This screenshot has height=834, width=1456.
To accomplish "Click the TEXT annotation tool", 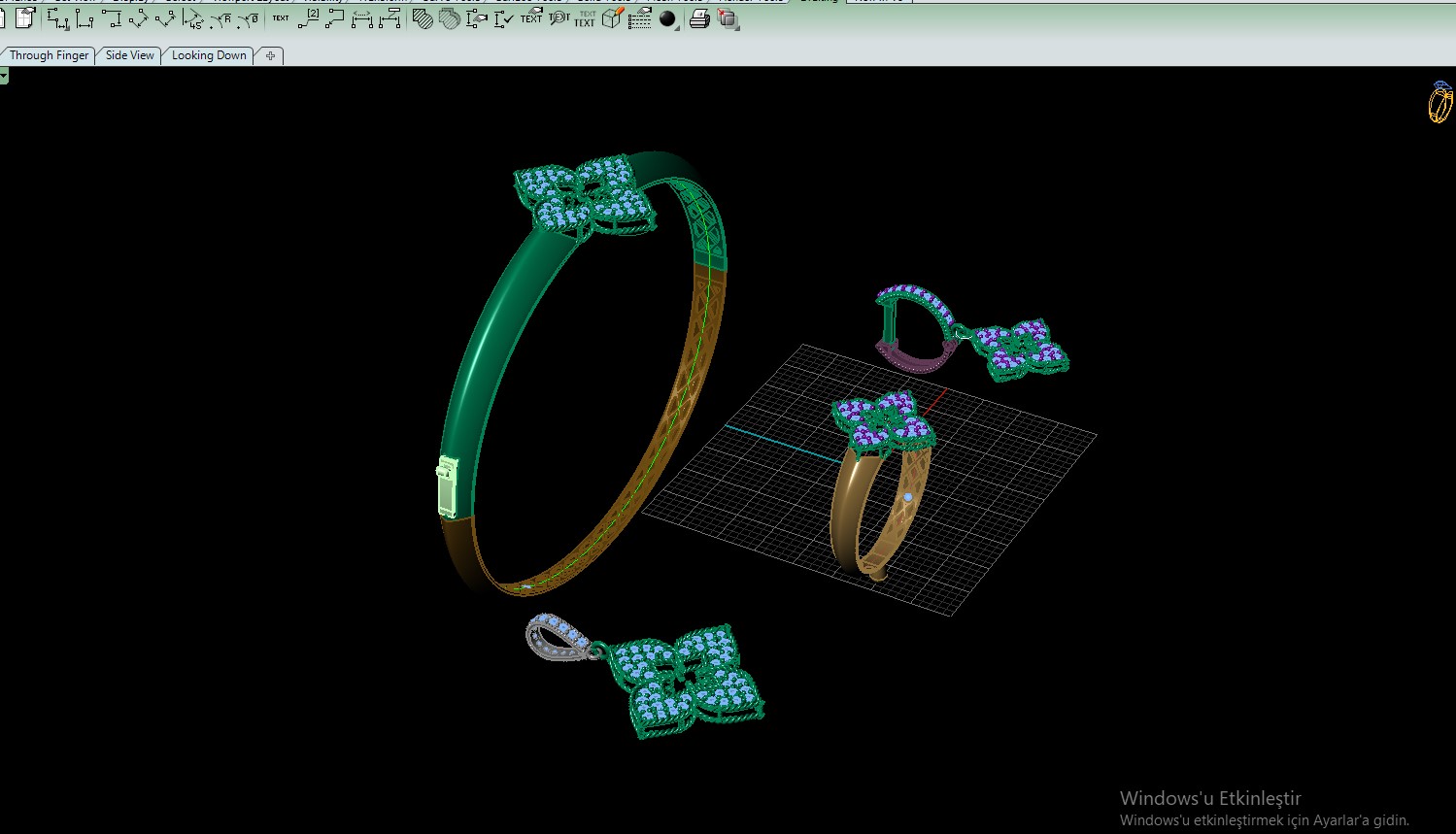I will tap(280, 17).
